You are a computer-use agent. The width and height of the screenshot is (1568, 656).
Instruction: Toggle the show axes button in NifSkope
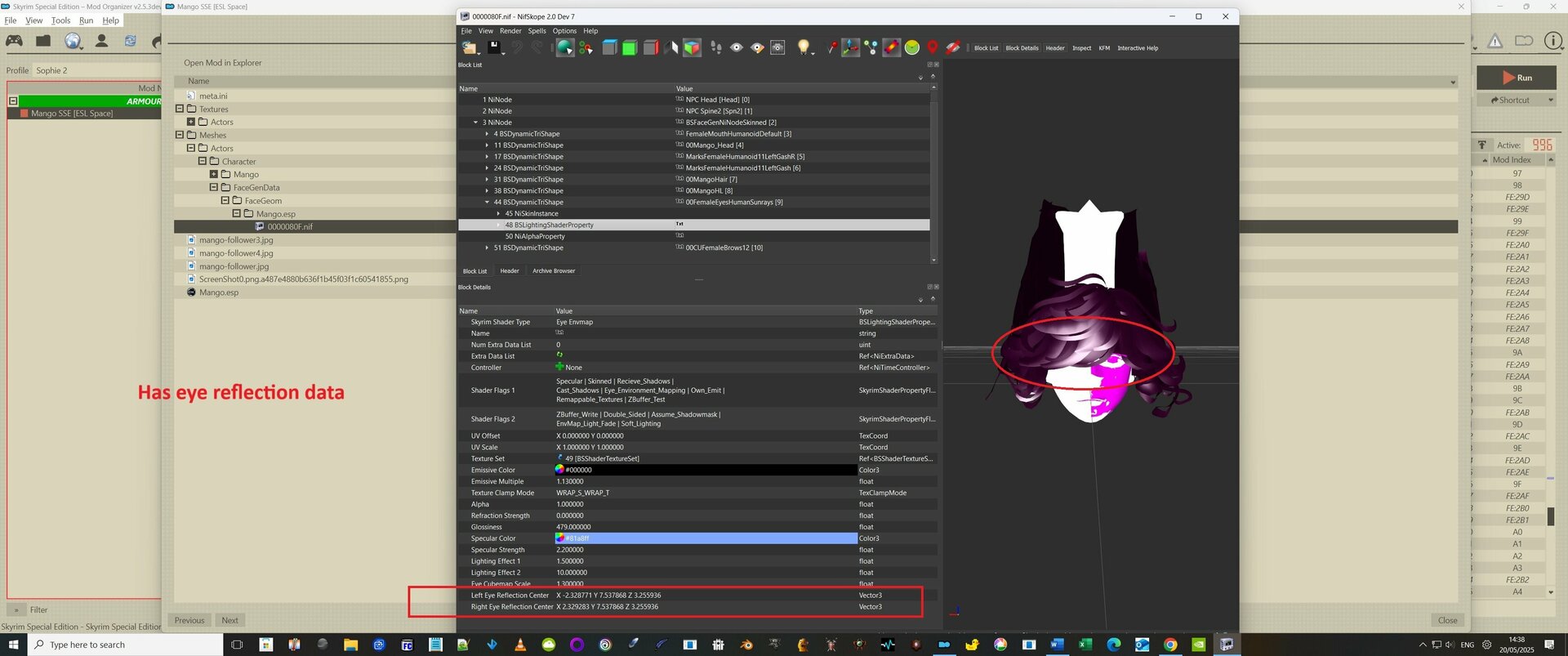(x=851, y=48)
